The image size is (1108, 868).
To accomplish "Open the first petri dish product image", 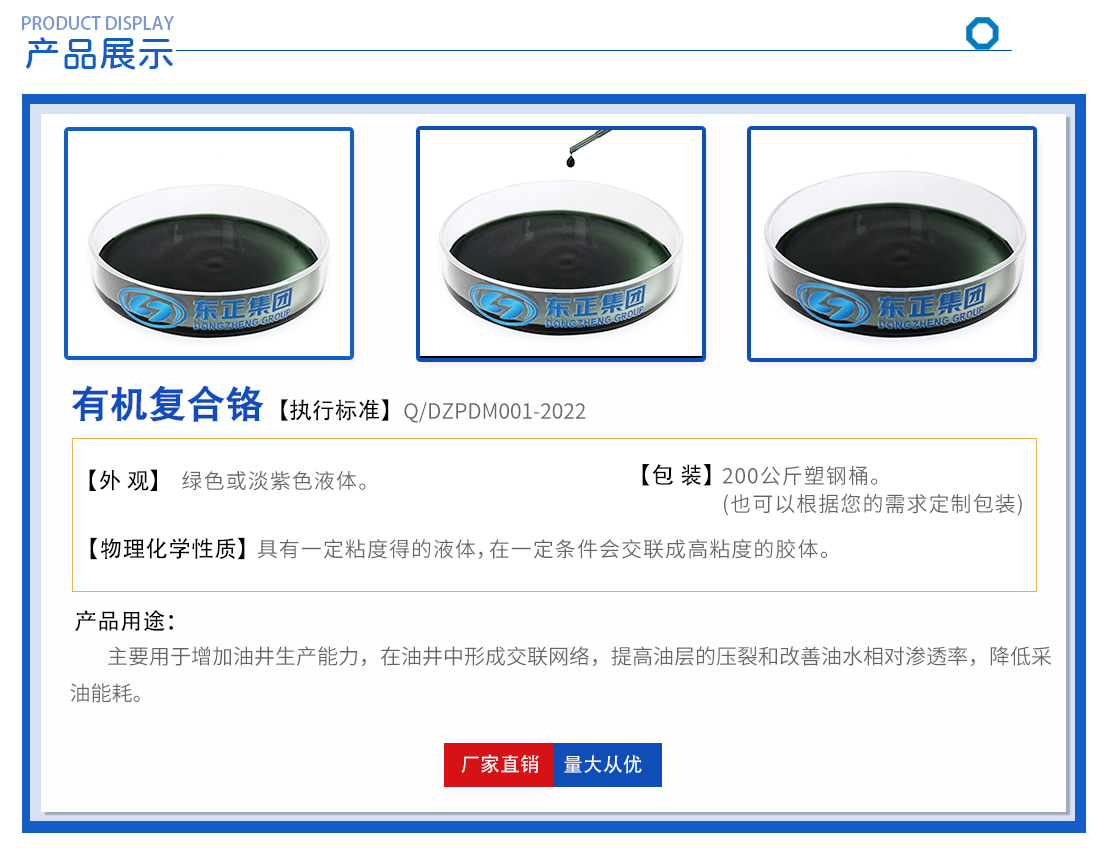I will pos(209,244).
